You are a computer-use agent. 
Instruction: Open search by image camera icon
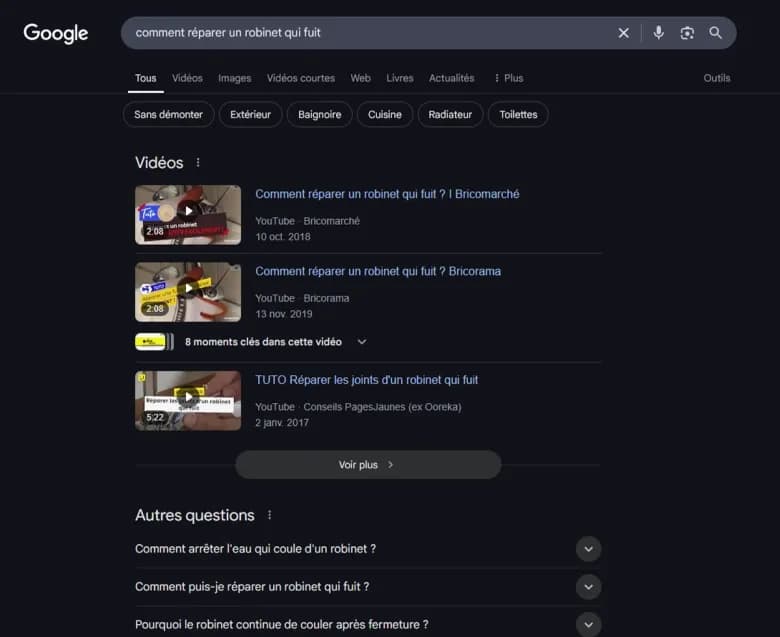pyautogui.click(x=687, y=33)
